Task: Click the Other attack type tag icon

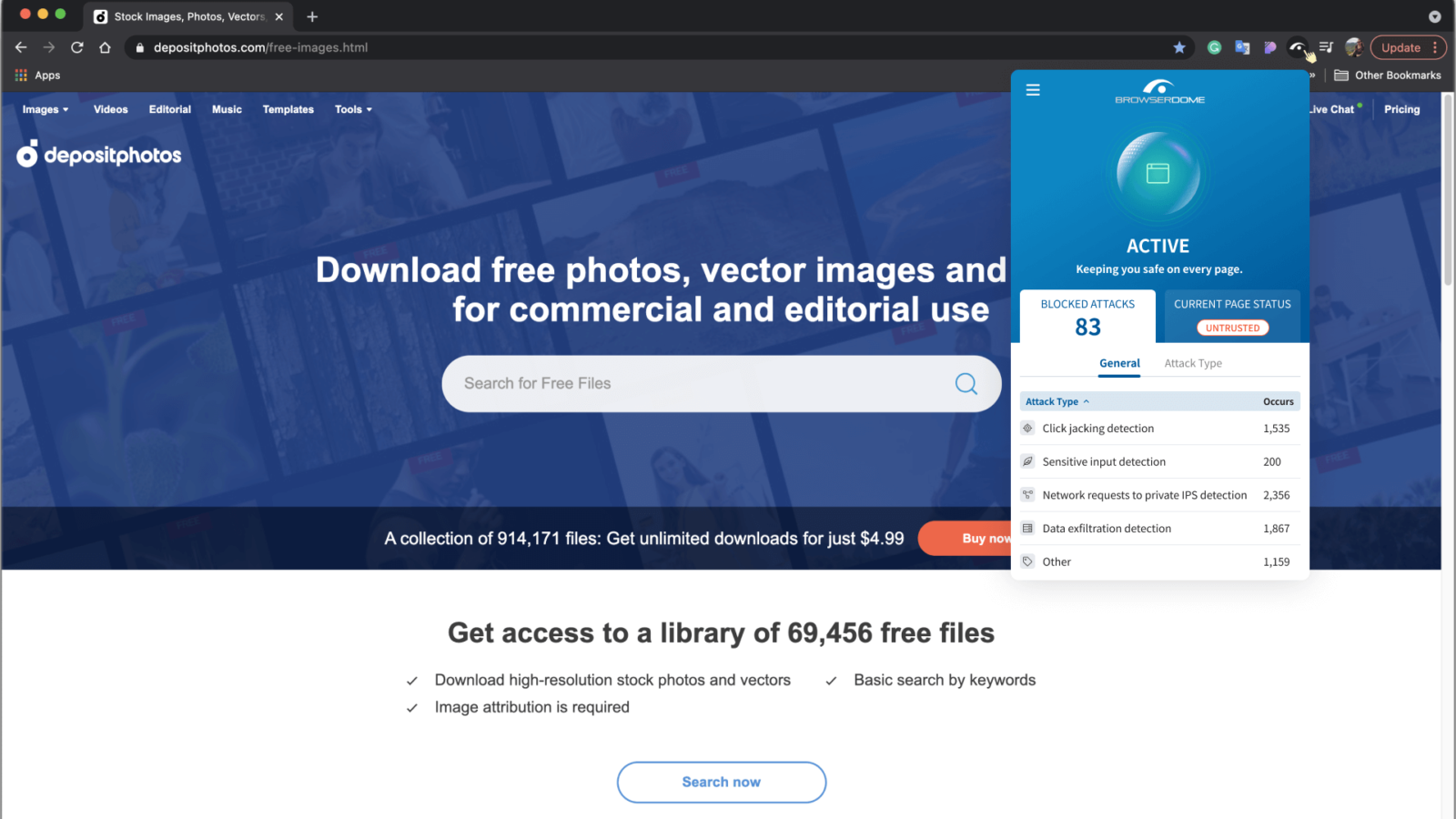Action: [x=1027, y=561]
